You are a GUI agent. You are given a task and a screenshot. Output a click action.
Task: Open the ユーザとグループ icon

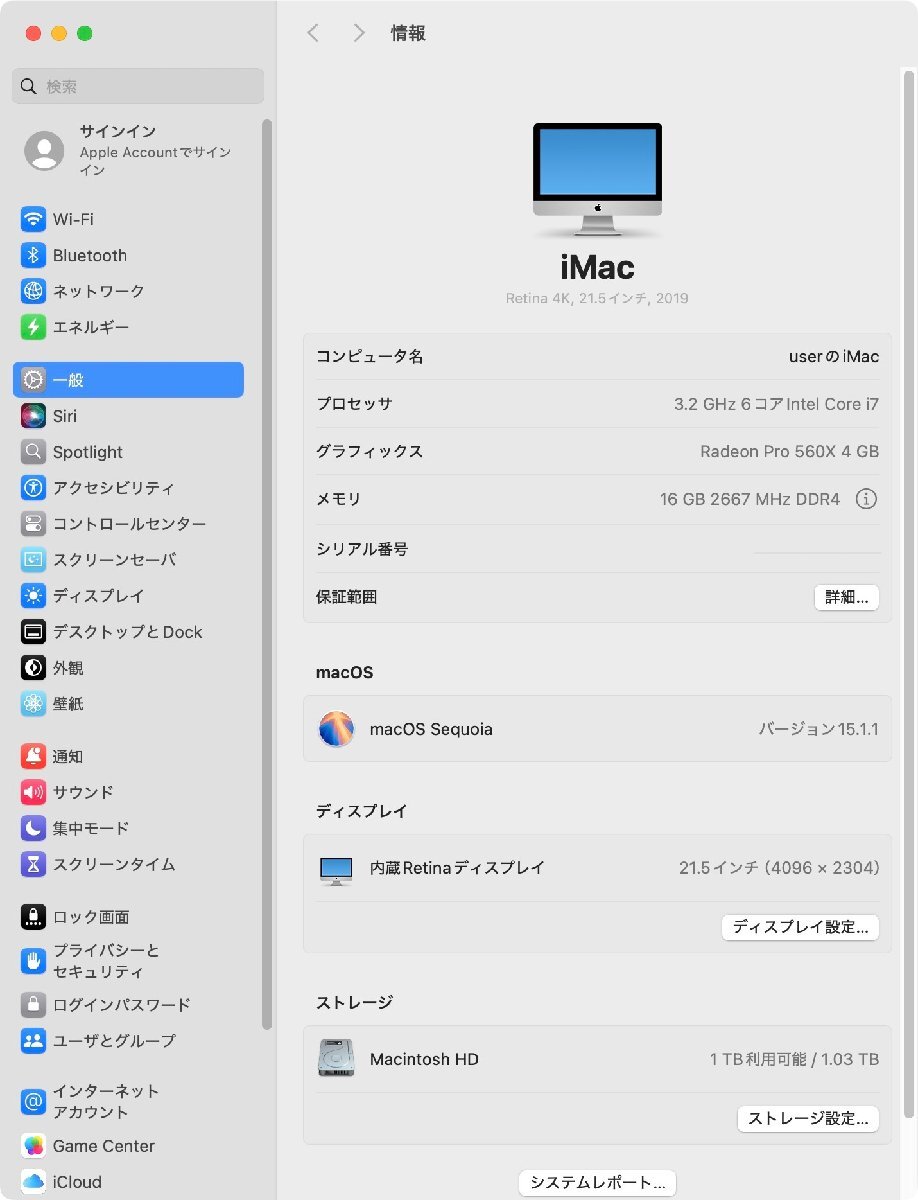coord(34,1041)
